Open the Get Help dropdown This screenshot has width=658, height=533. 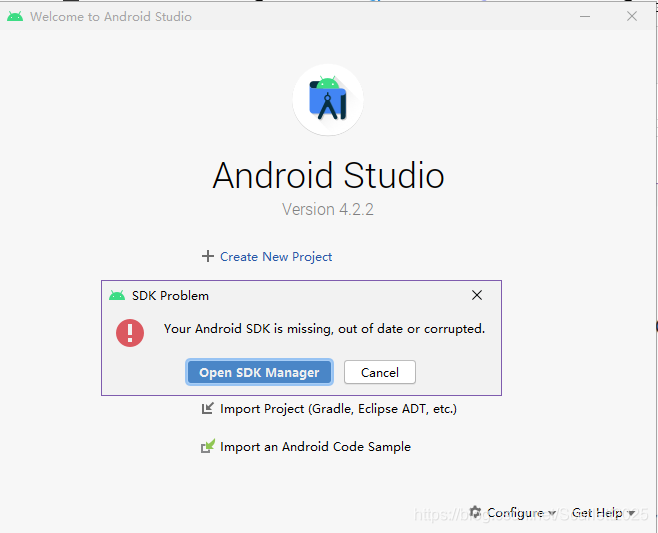tap(603, 513)
